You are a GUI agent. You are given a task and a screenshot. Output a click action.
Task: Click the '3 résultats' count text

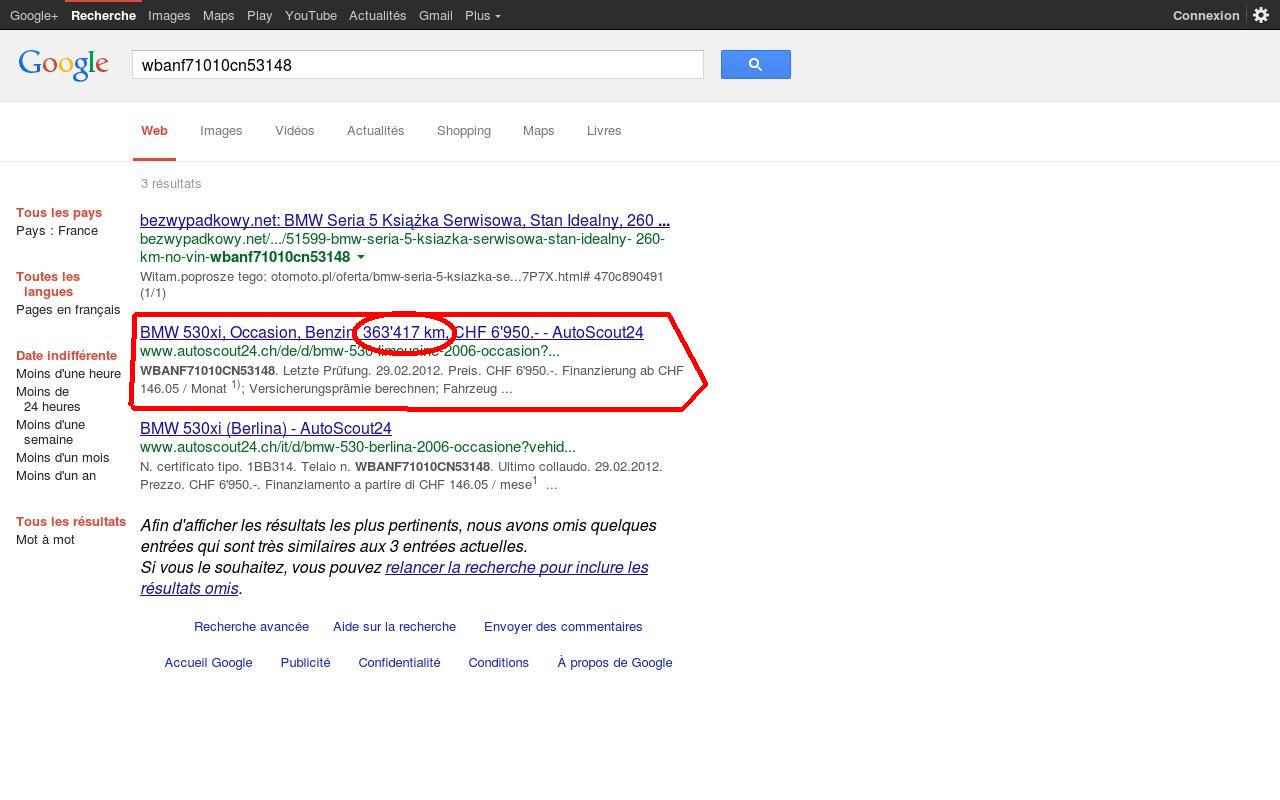(171, 184)
